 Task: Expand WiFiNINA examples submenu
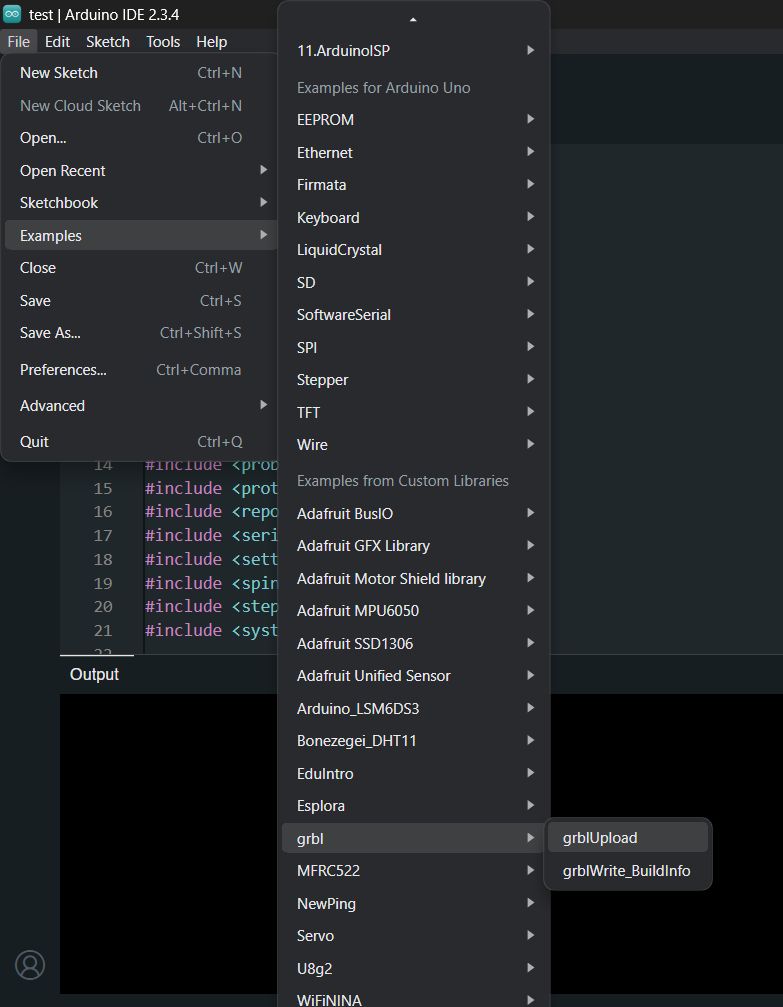tap(414, 999)
